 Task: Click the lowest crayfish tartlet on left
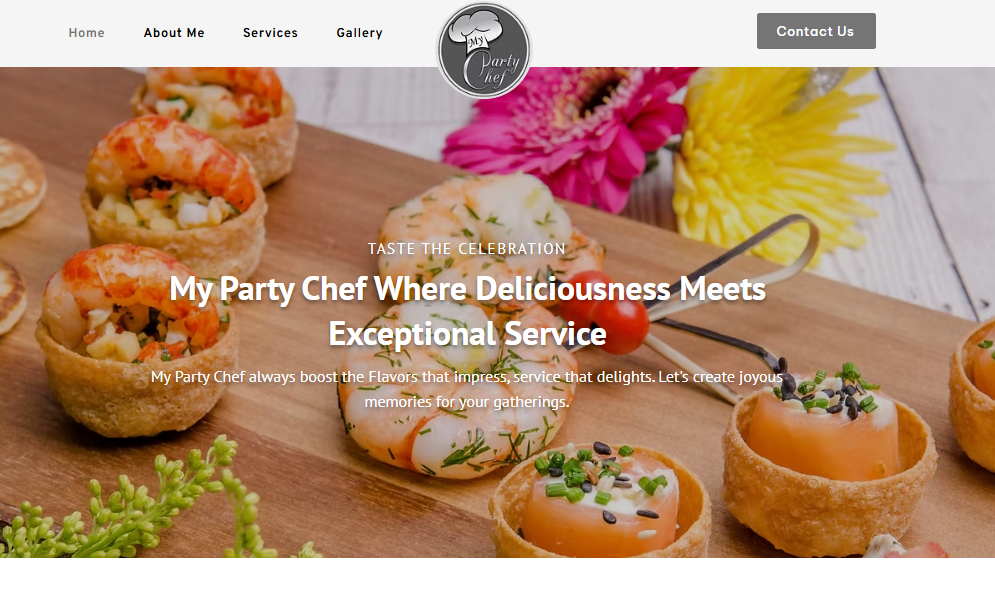[x=136, y=340]
